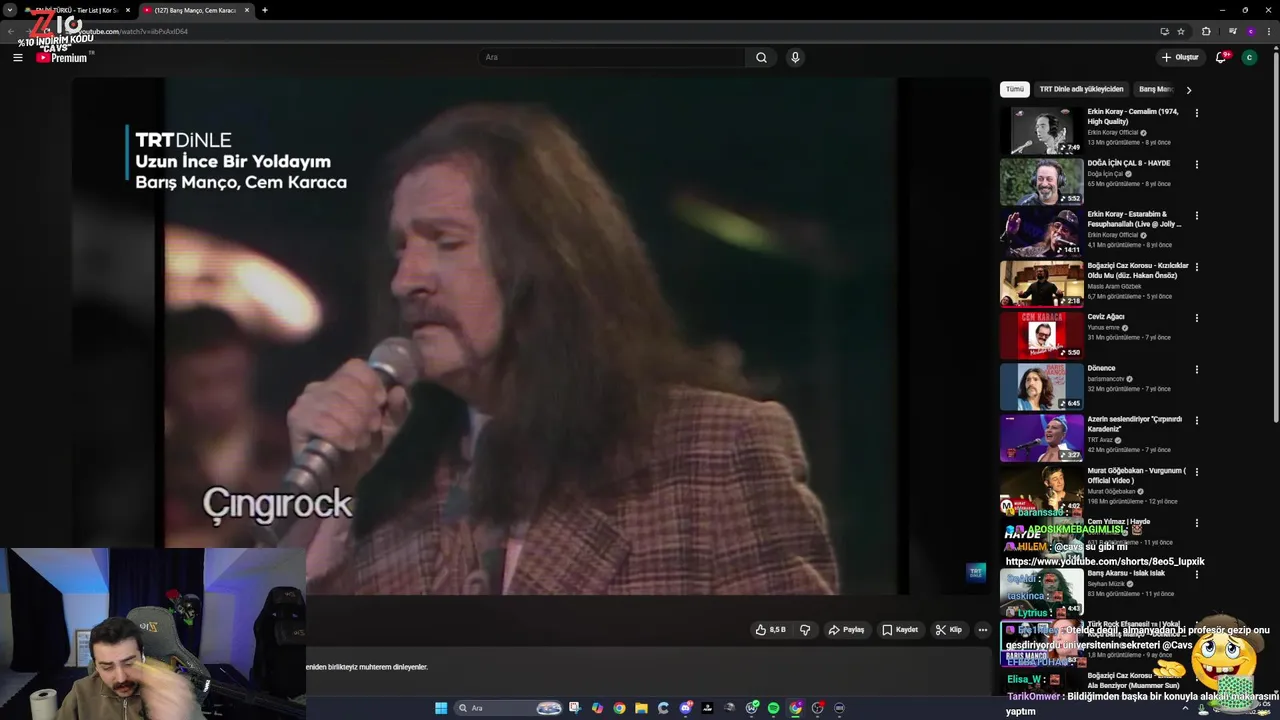Open File Explorer from the taskbar

[x=641, y=708]
